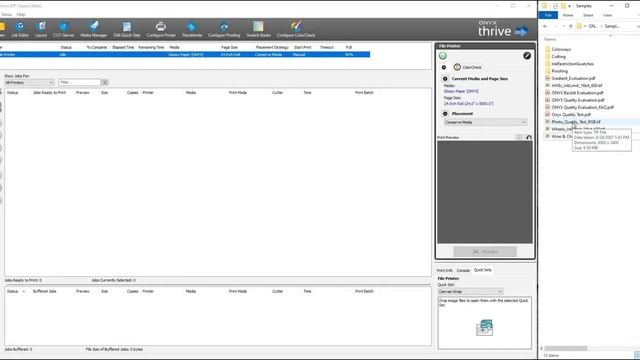The image size is (640, 360).
Task: Click the Explorer back arrow
Action: [545, 26]
